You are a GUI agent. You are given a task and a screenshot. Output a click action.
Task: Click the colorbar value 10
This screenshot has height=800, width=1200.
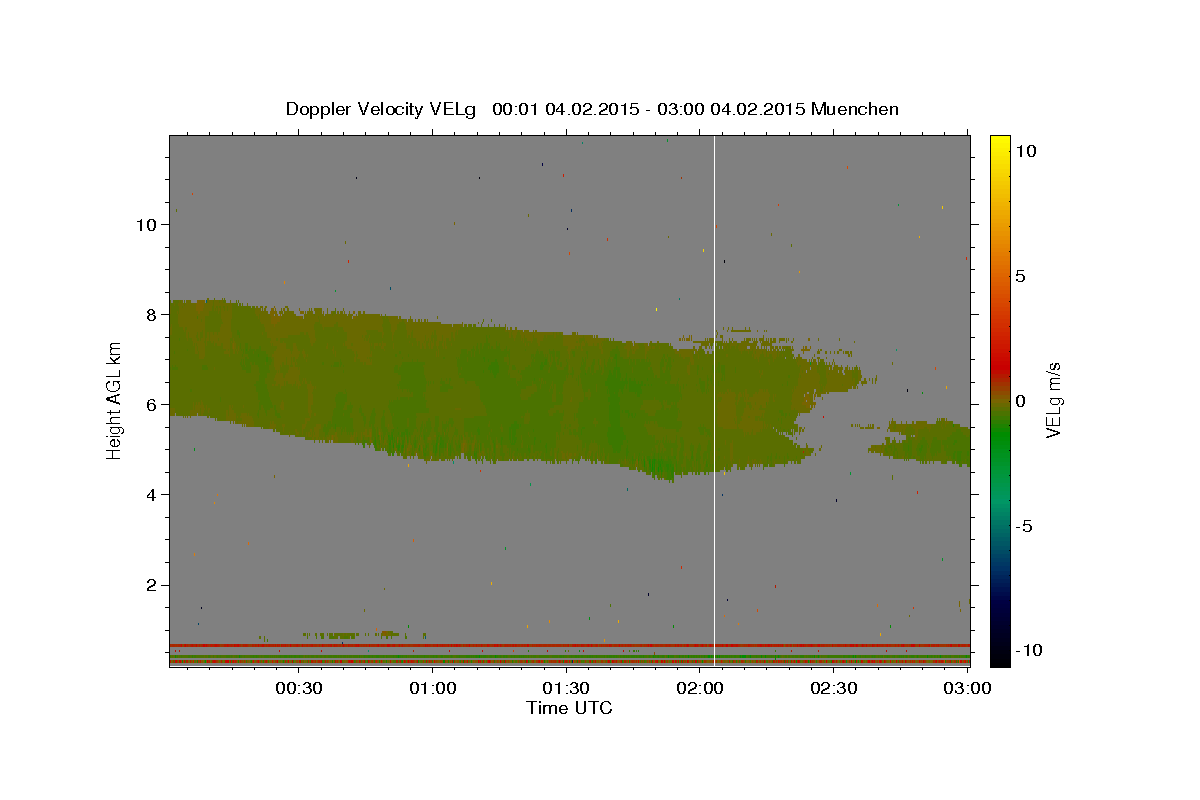[1026, 151]
